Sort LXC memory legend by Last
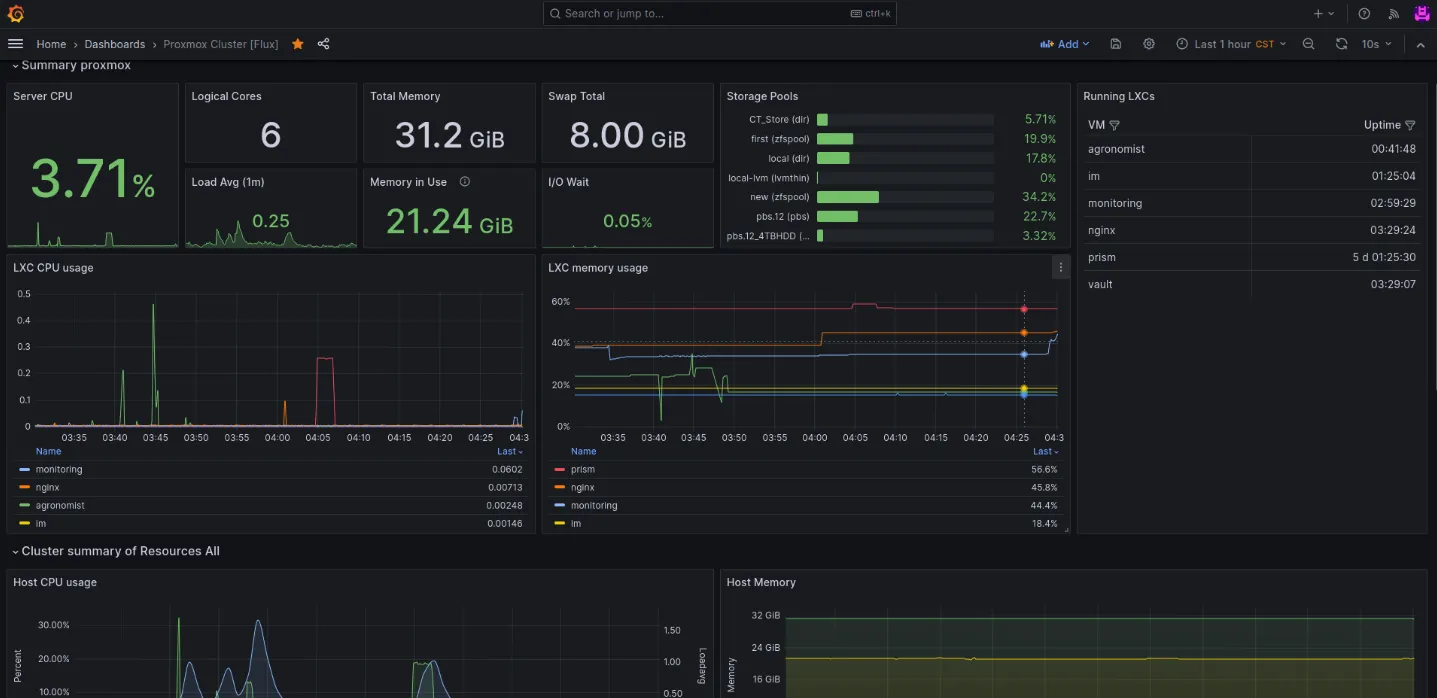Screen dimensions: 1437x698 coord(1045,451)
